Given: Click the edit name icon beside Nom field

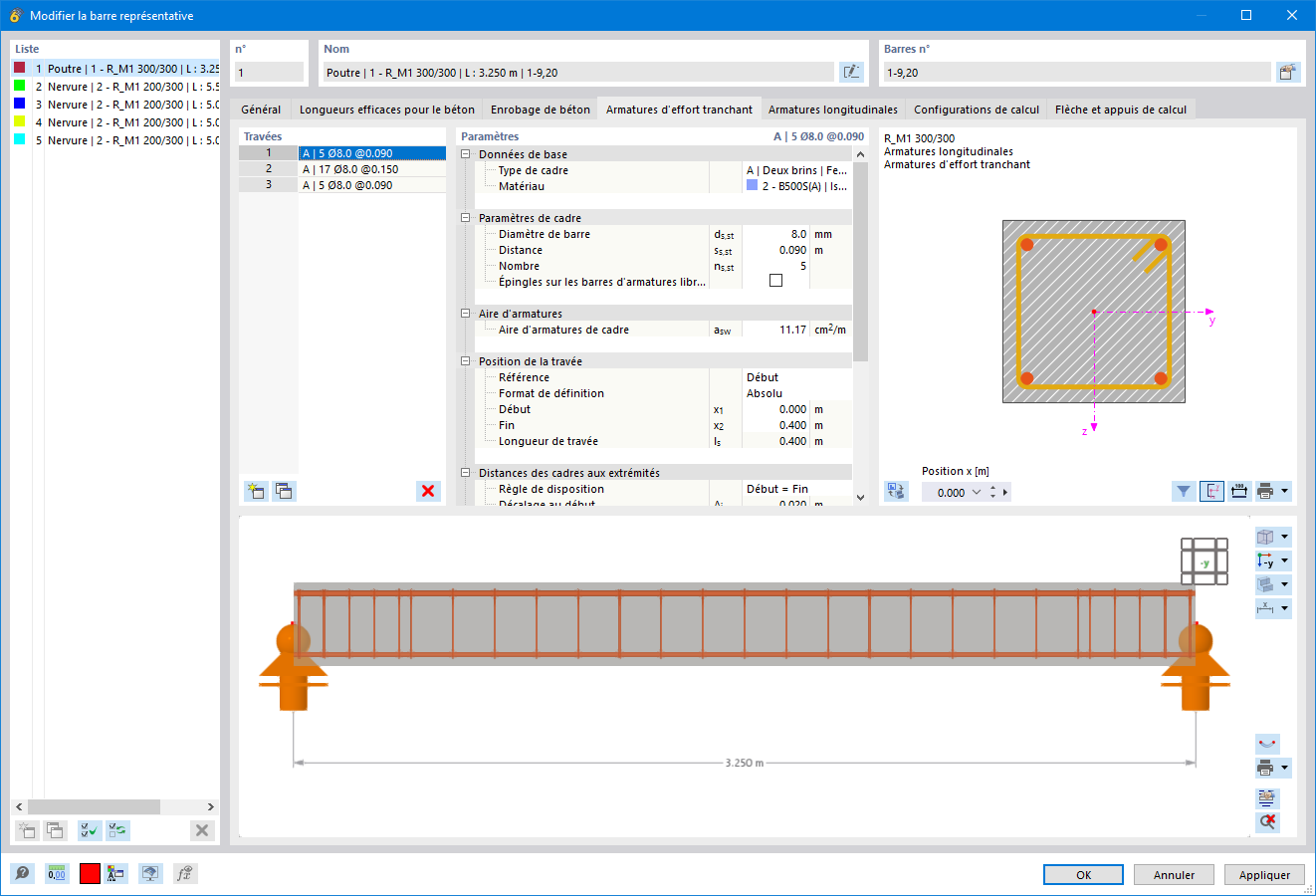Looking at the screenshot, I should tap(851, 72).
